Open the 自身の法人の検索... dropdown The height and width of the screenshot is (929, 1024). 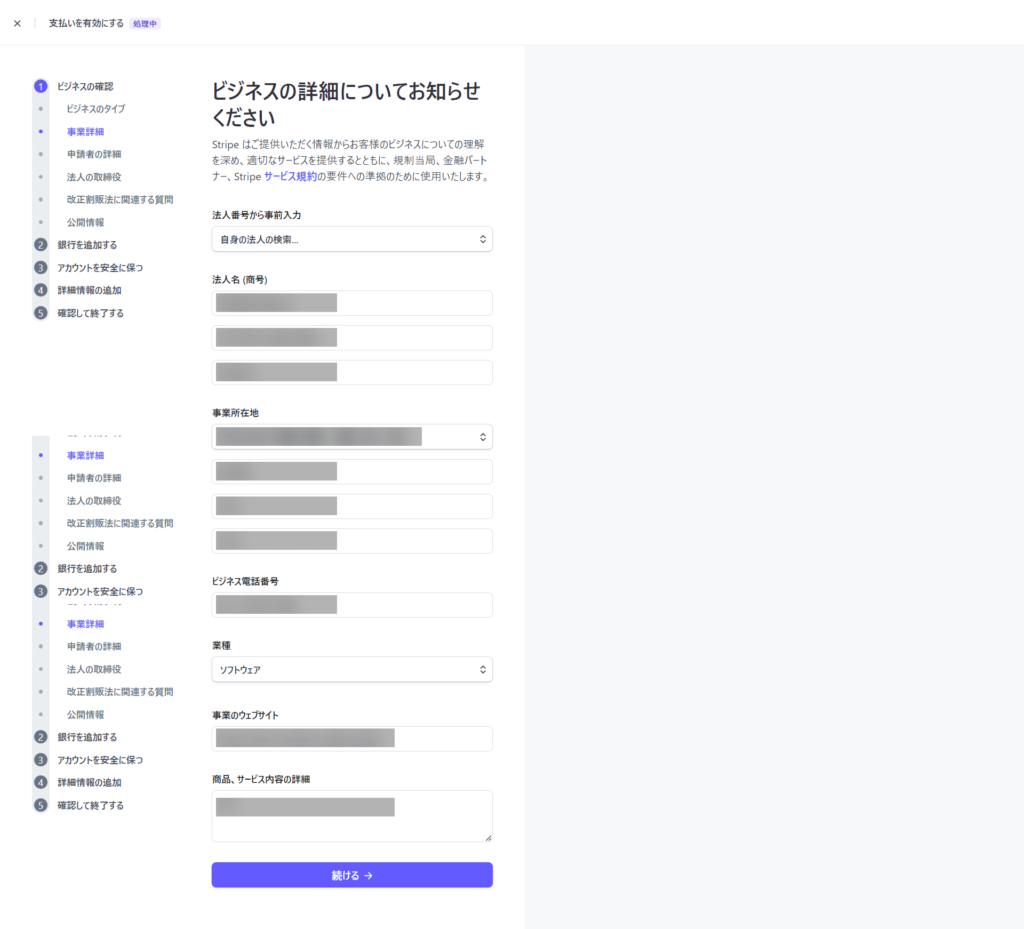351,239
